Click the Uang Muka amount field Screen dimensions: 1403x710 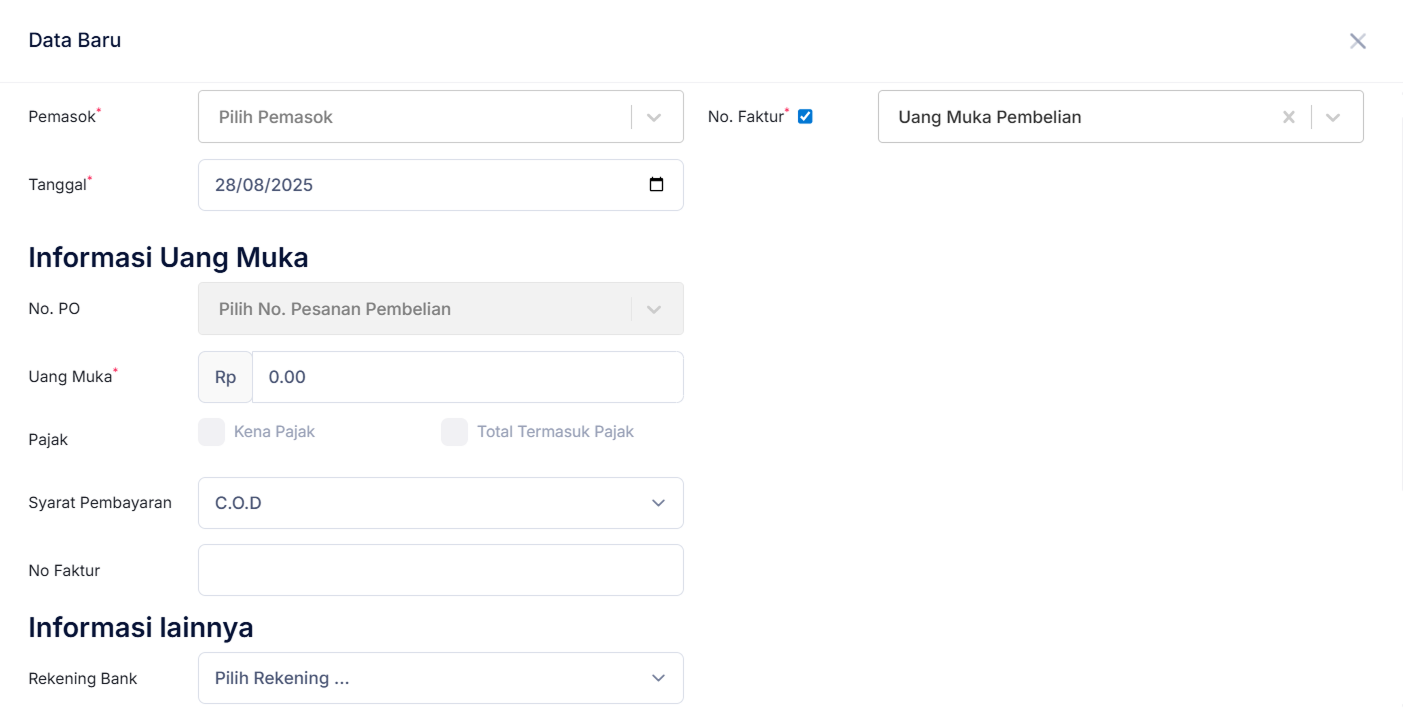(x=467, y=377)
